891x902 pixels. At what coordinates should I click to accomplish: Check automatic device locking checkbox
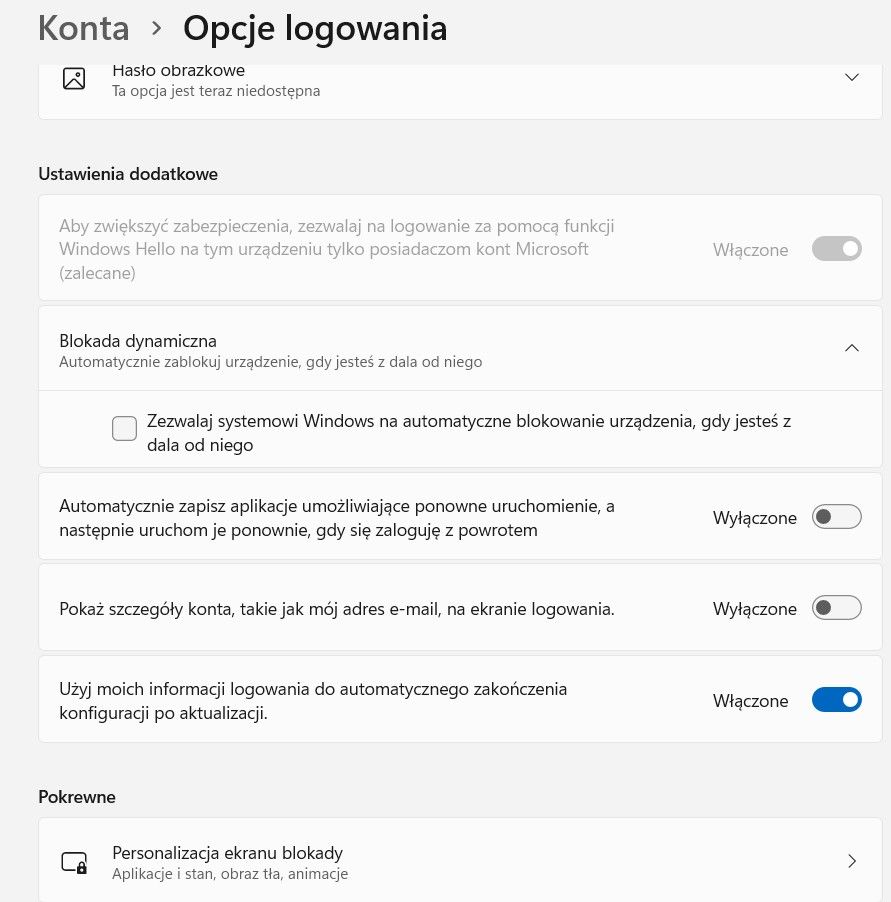point(124,429)
